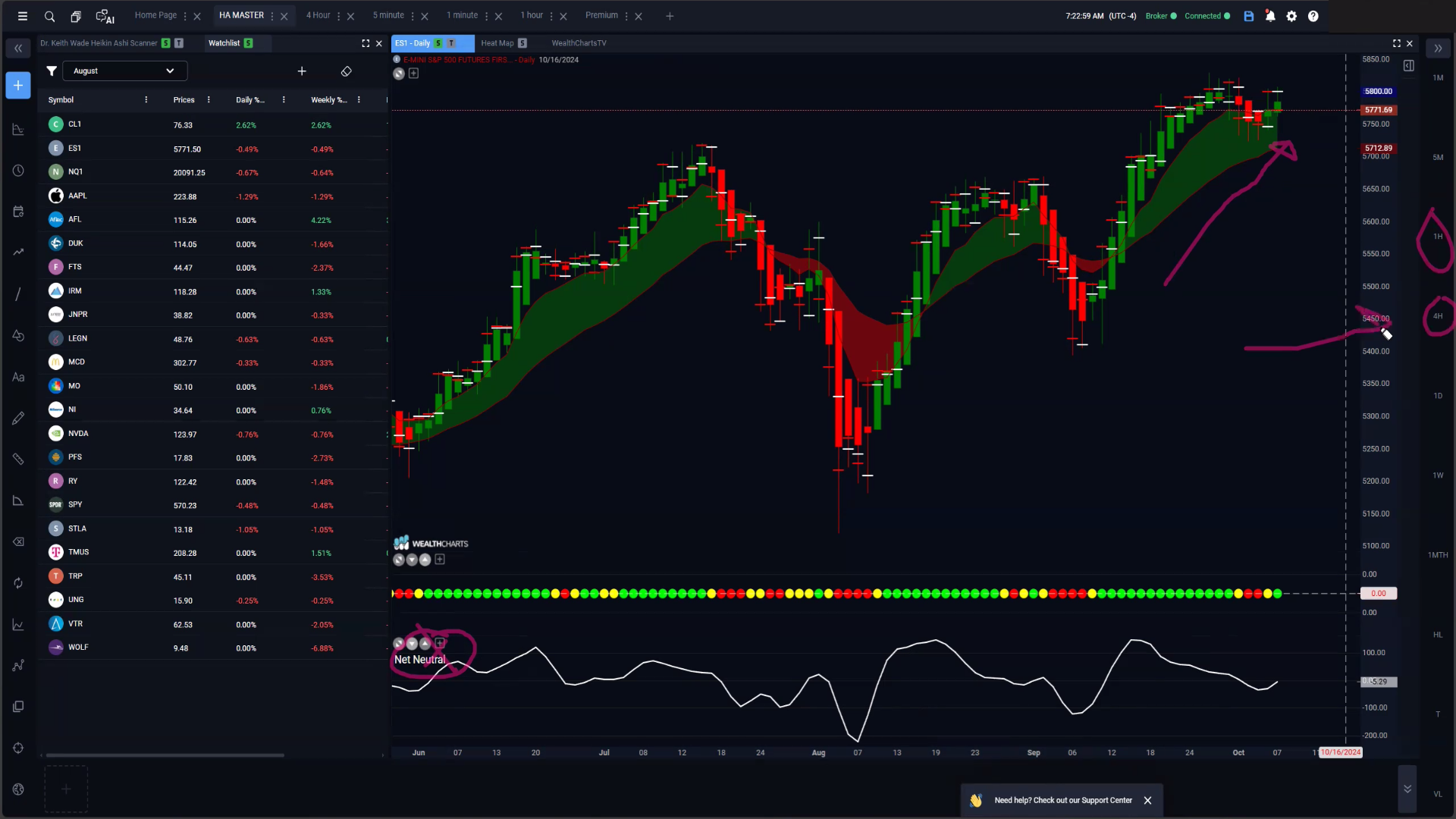Select the 5M timeframe button

tap(1438, 157)
